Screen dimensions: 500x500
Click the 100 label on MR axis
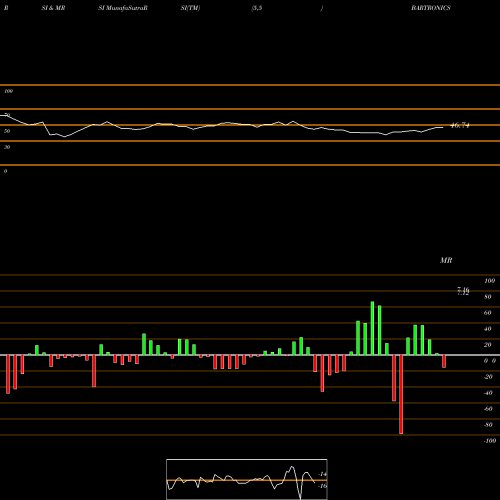pyautogui.click(x=489, y=281)
